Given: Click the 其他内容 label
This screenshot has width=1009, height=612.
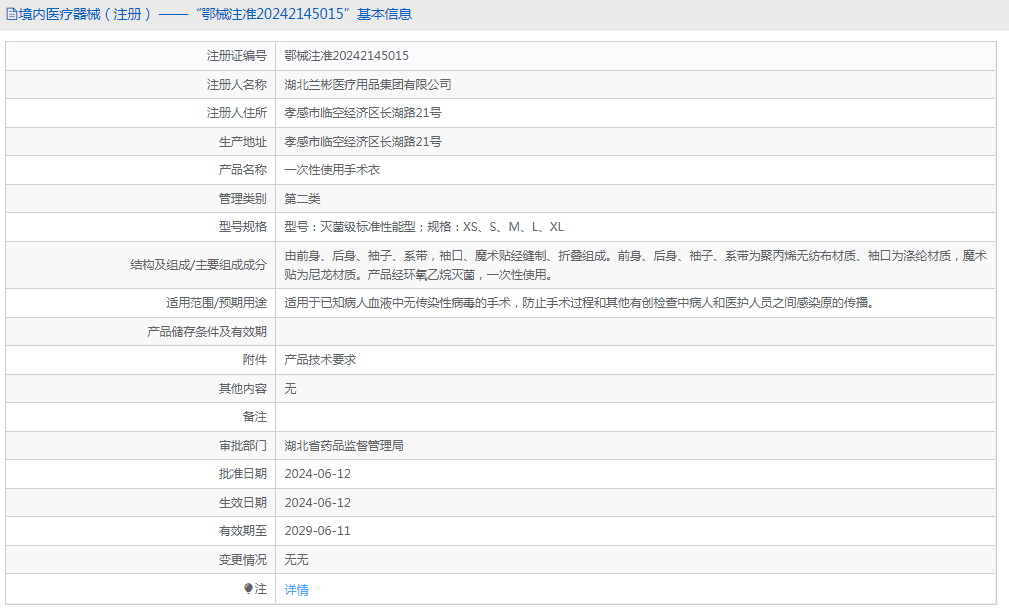Looking at the screenshot, I should pos(243,389).
